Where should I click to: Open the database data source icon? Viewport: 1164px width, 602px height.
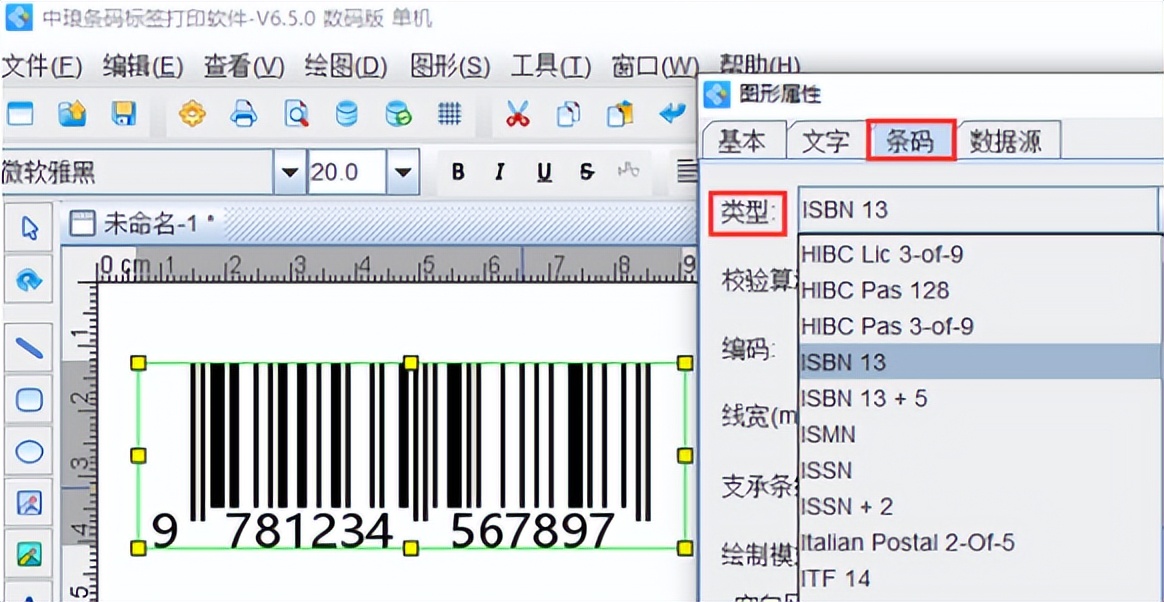pyautogui.click(x=346, y=113)
